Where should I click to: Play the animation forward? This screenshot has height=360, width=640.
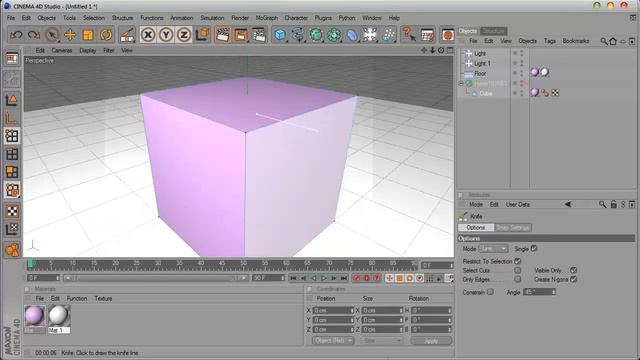[x=324, y=278]
